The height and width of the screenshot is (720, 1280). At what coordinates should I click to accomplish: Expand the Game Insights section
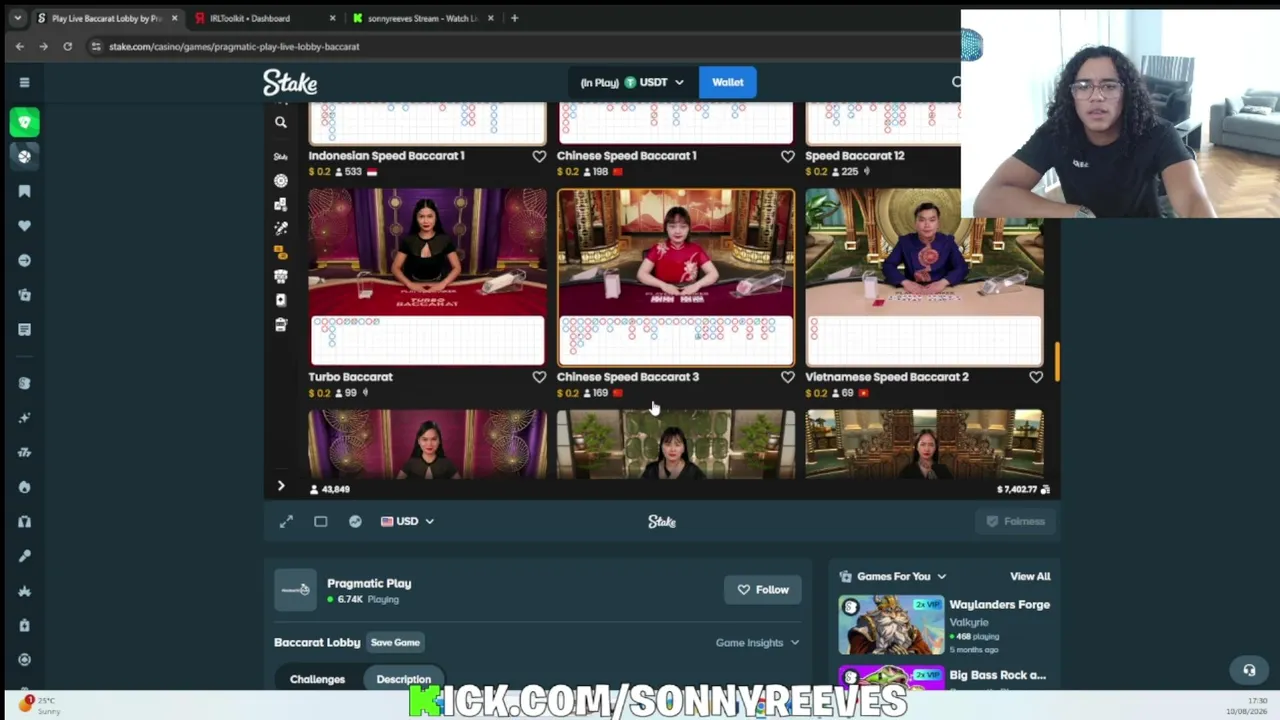coord(757,643)
